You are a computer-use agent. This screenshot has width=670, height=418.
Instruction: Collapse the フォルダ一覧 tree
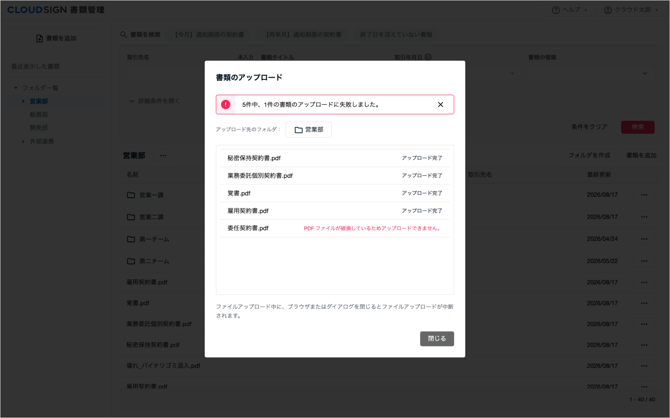[16, 88]
